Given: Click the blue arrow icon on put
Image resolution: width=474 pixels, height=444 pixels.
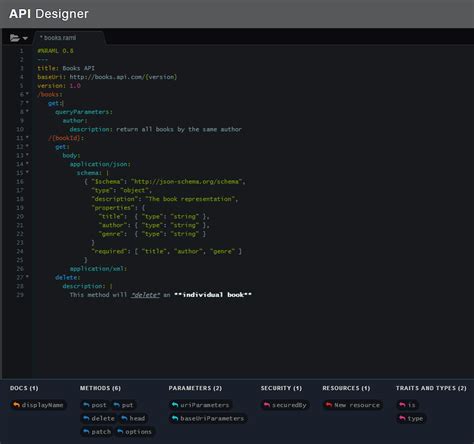Looking at the screenshot, I should click(x=117, y=405).
